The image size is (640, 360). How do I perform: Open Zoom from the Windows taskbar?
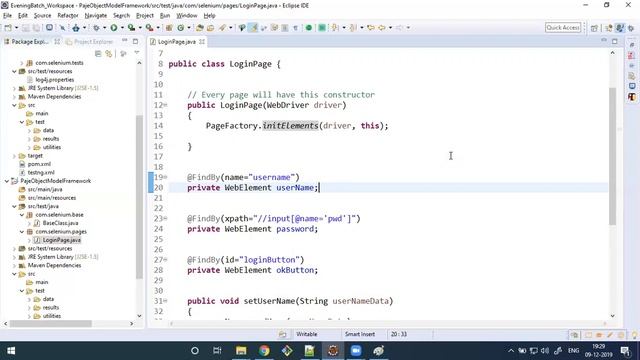(356, 351)
